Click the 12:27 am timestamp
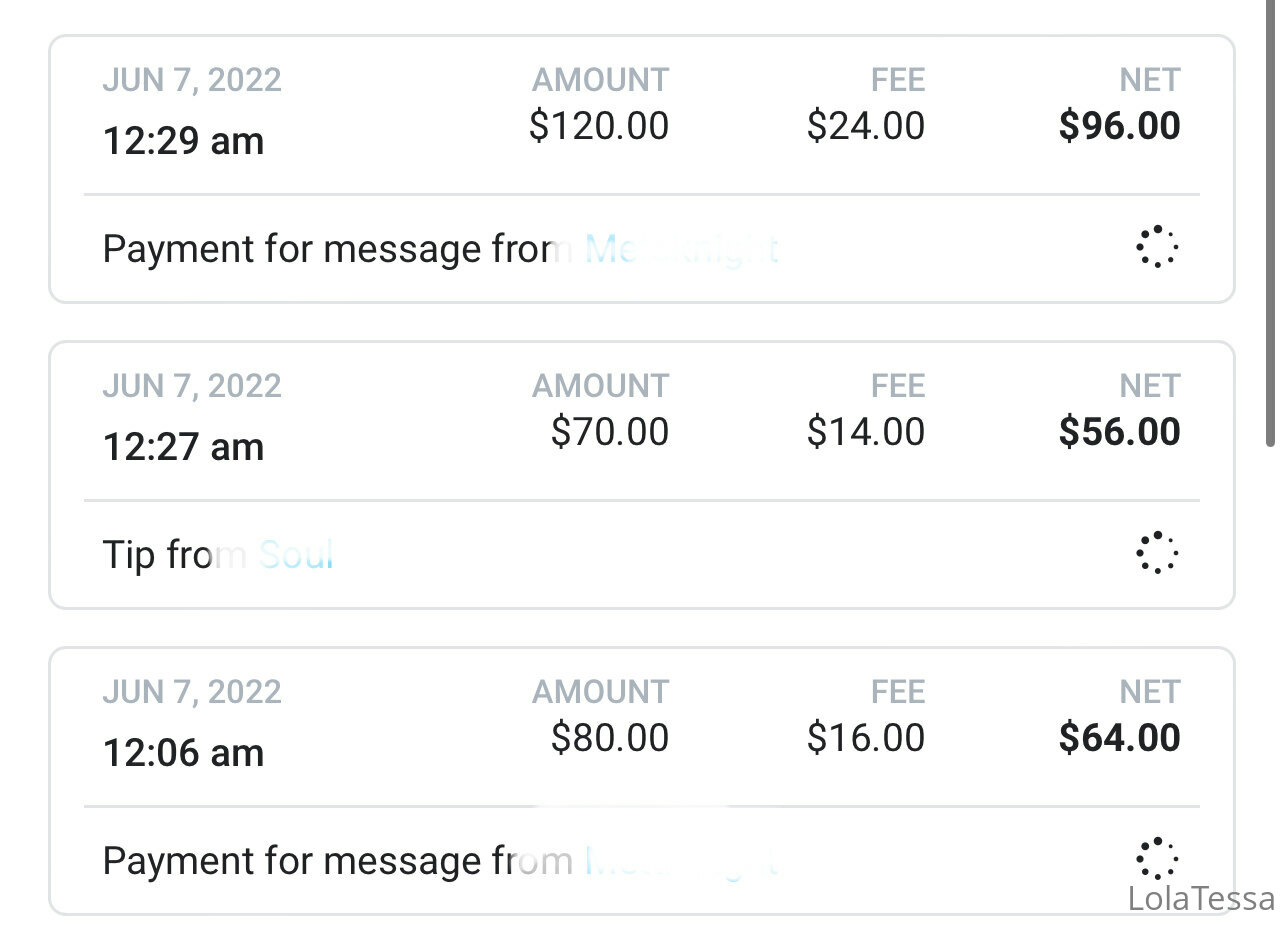 tap(184, 447)
